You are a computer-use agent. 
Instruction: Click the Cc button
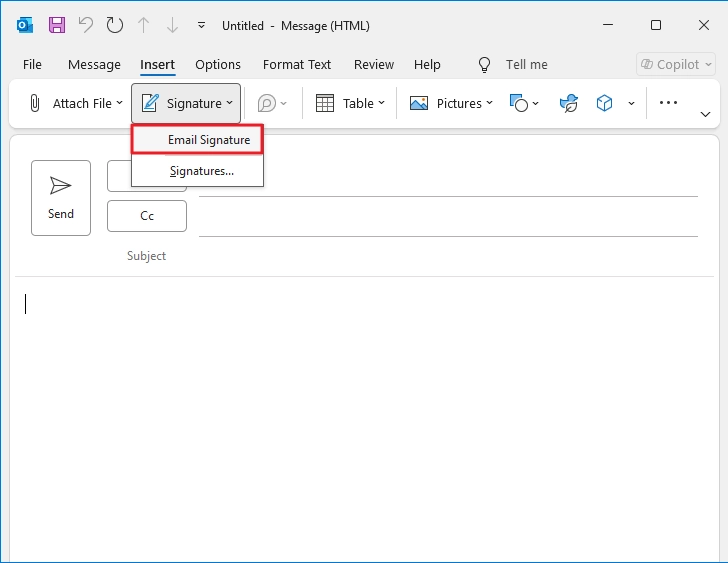147,216
